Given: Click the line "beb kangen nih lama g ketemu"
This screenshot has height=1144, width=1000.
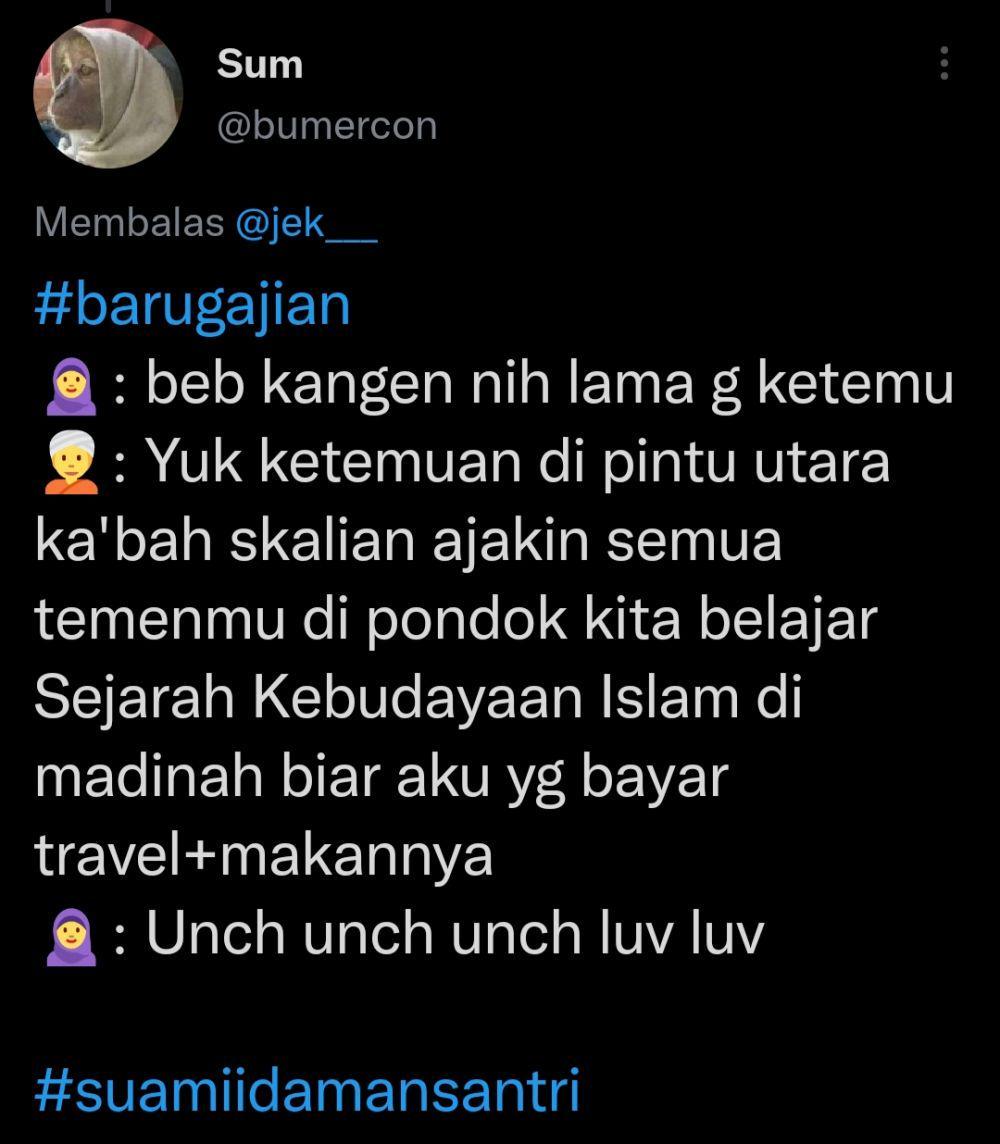Looking at the screenshot, I should pos(550,384).
